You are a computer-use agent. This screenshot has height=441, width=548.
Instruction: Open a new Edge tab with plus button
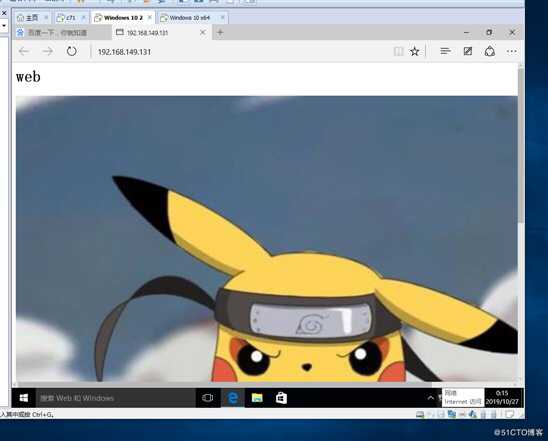(x=220, y=32)
